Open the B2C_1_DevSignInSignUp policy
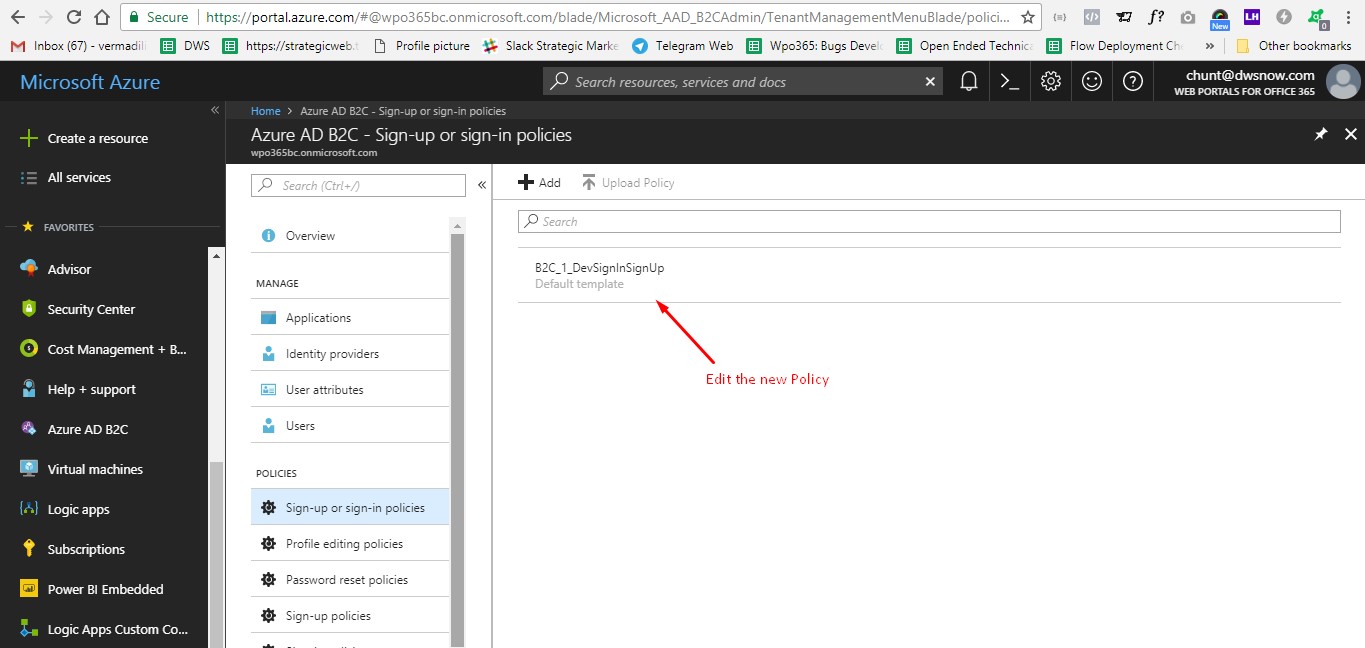 [929, 275]
